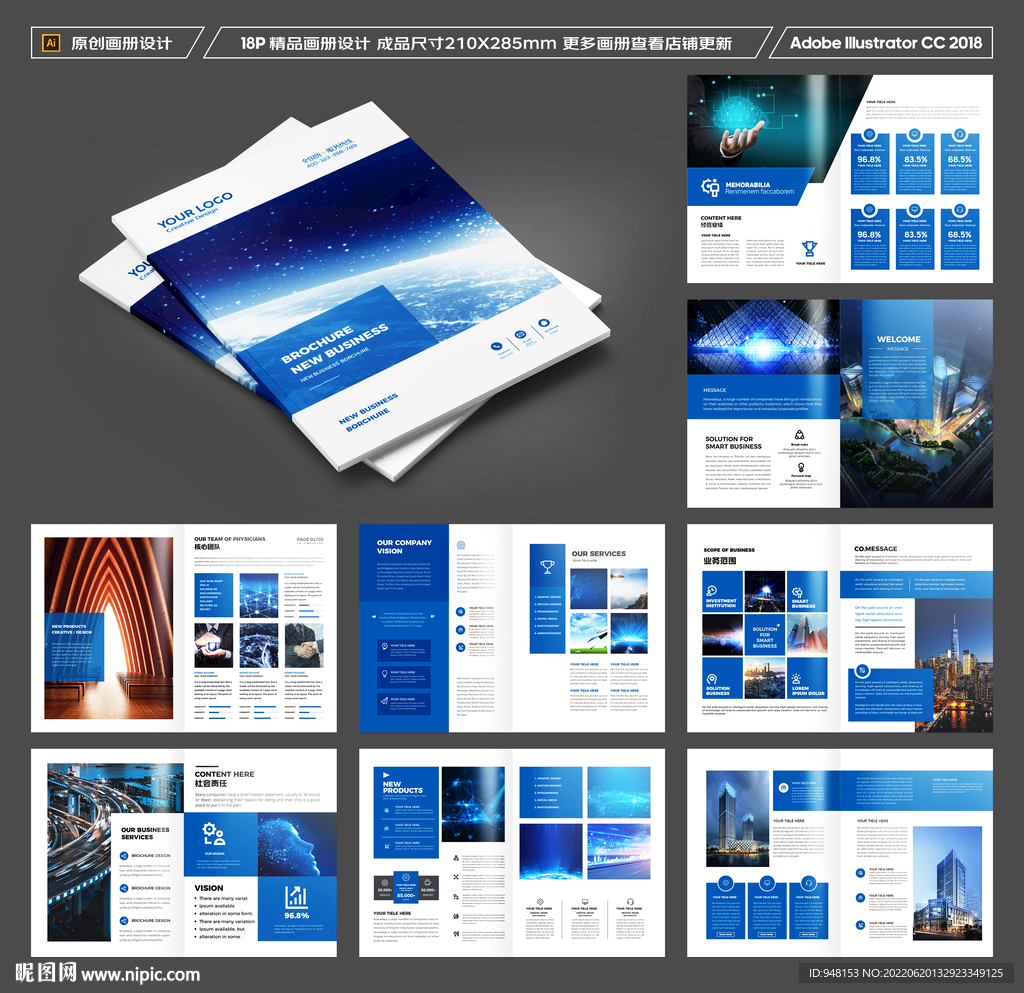Select the glass pyramid photo
This screenshot has height=993, width=1024.
[763, 337]
